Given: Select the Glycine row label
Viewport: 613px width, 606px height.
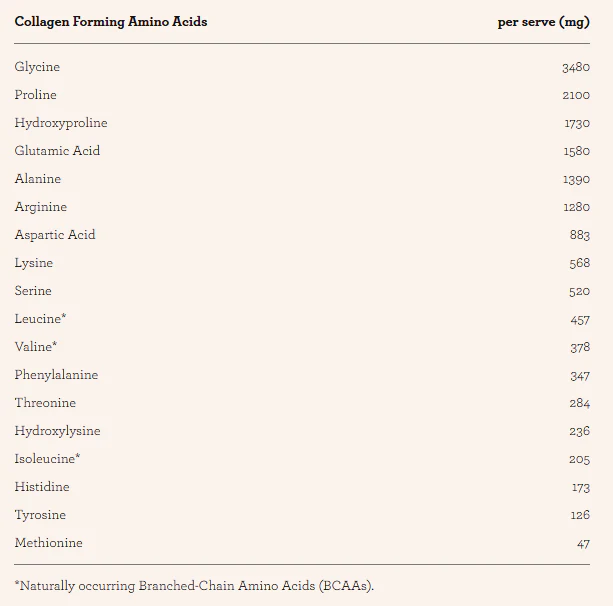Looking at the screenshot, I should [x=37, y=67].
